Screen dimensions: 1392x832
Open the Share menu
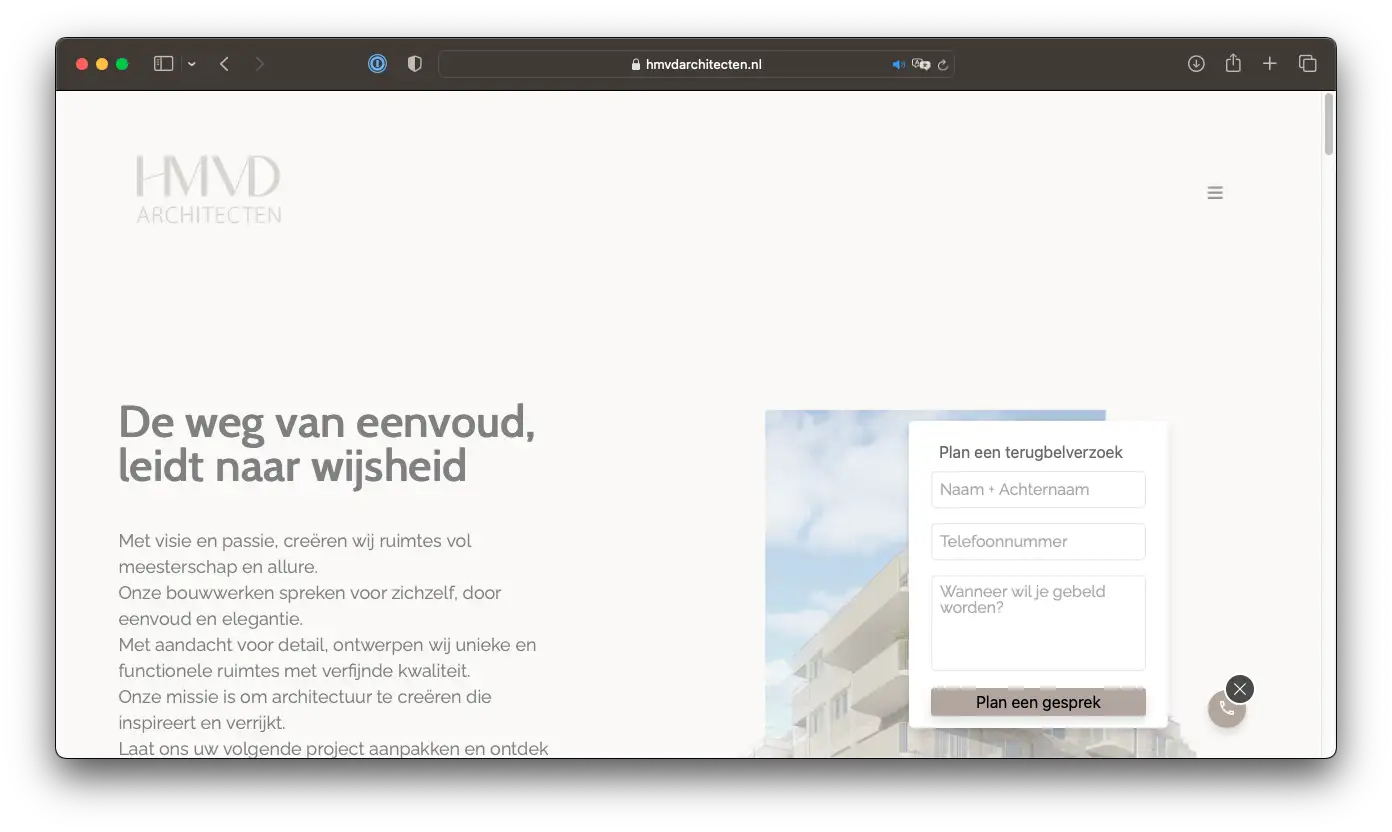coord(1233,64)
